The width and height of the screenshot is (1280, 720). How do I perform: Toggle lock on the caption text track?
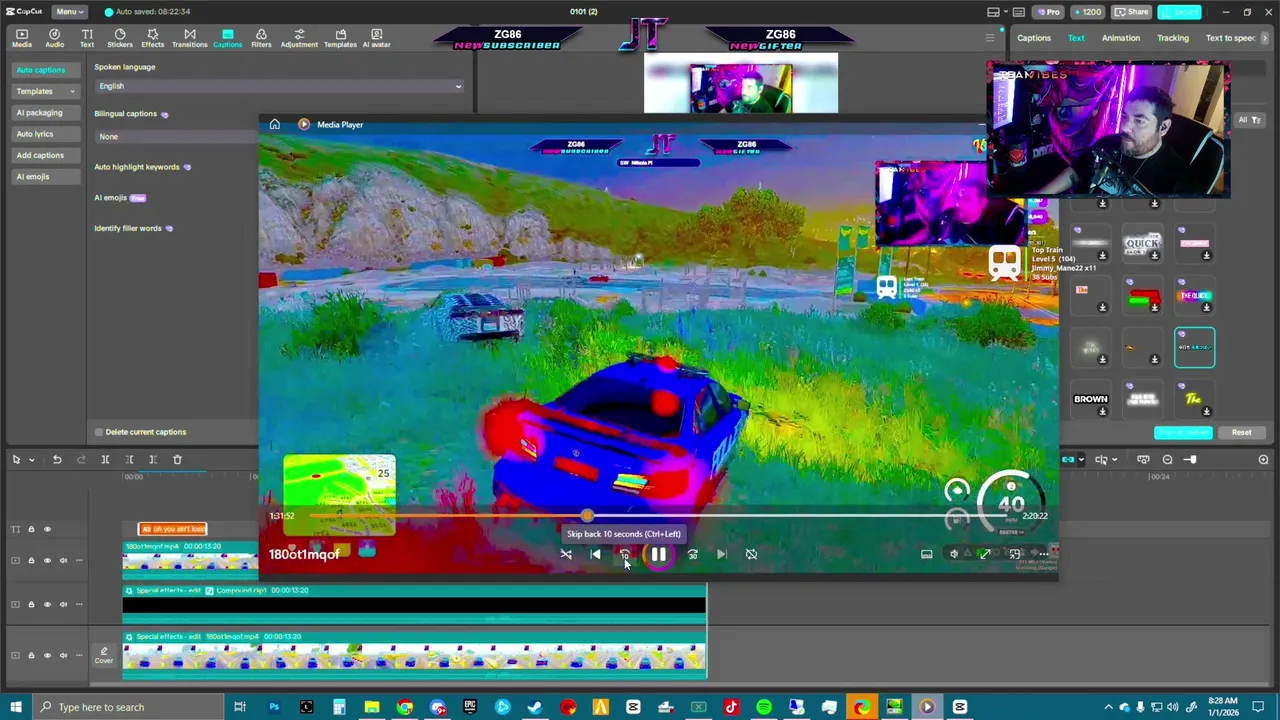tap(31, 529)
